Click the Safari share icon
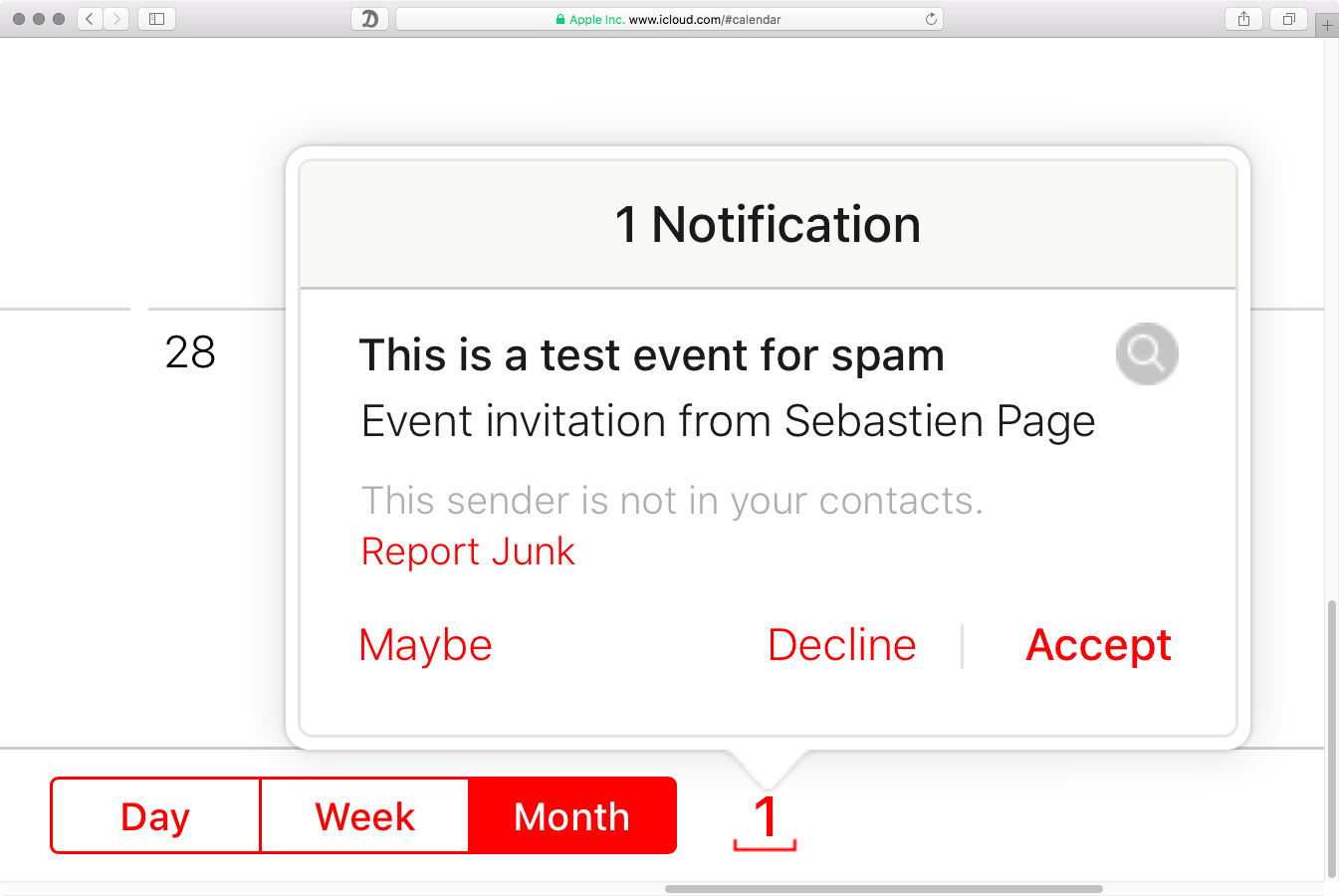Screen dimensions: 1339x896 pyautogui.click(x=1242, y=18)
